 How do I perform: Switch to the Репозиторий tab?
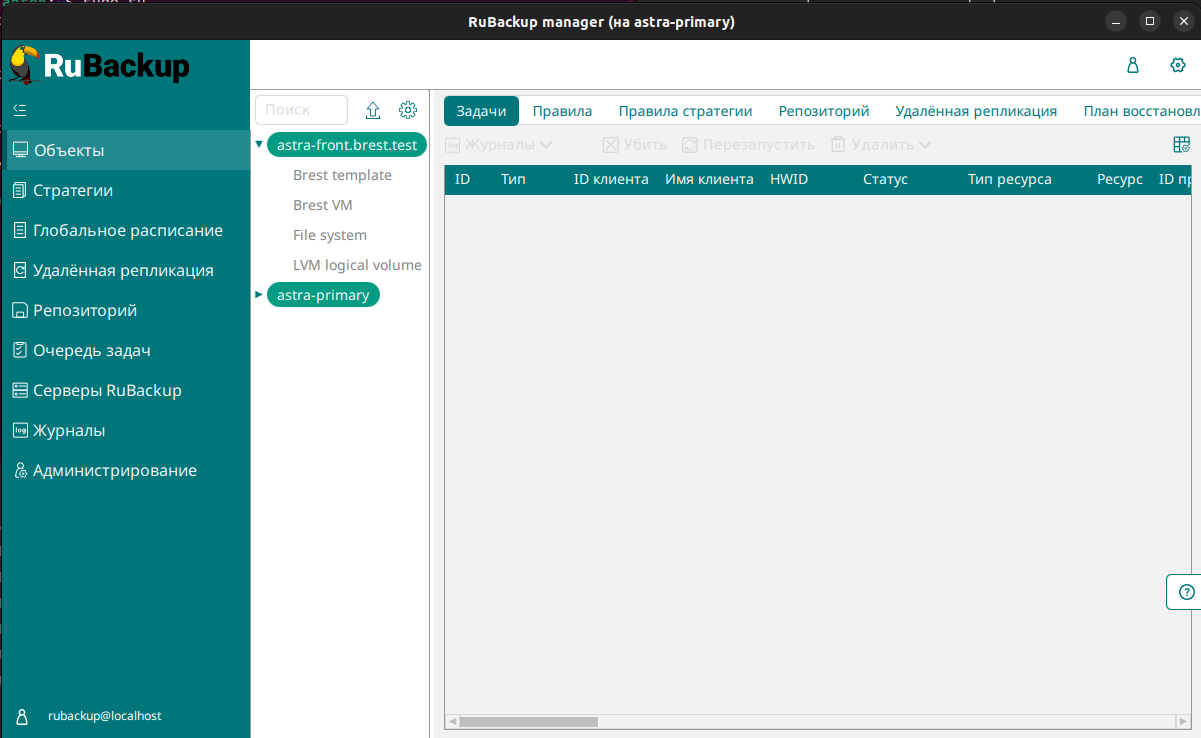(823, 111)
